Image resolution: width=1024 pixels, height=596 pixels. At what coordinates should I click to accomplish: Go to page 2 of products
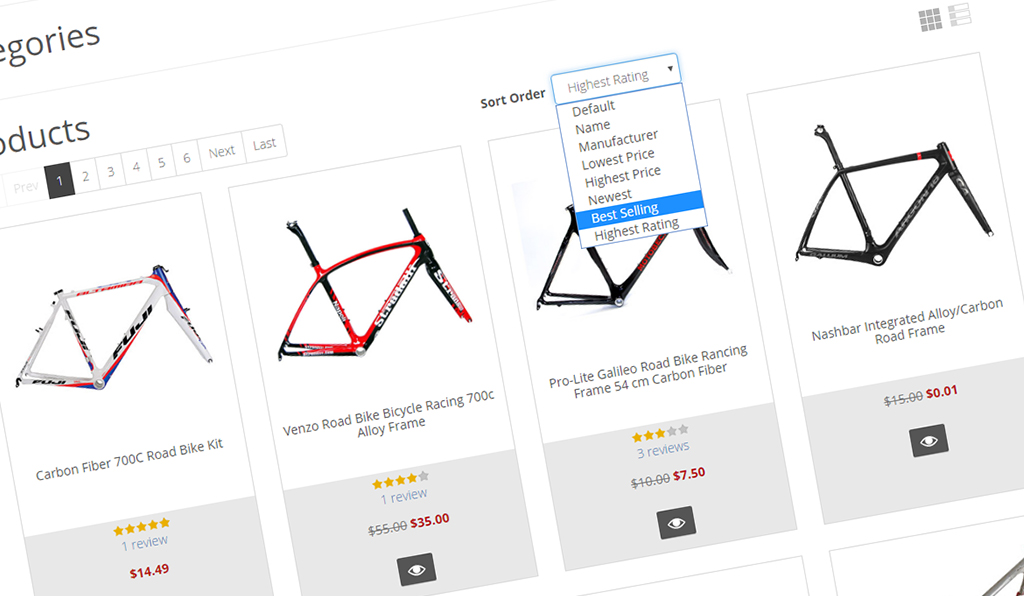coord(86,177)
